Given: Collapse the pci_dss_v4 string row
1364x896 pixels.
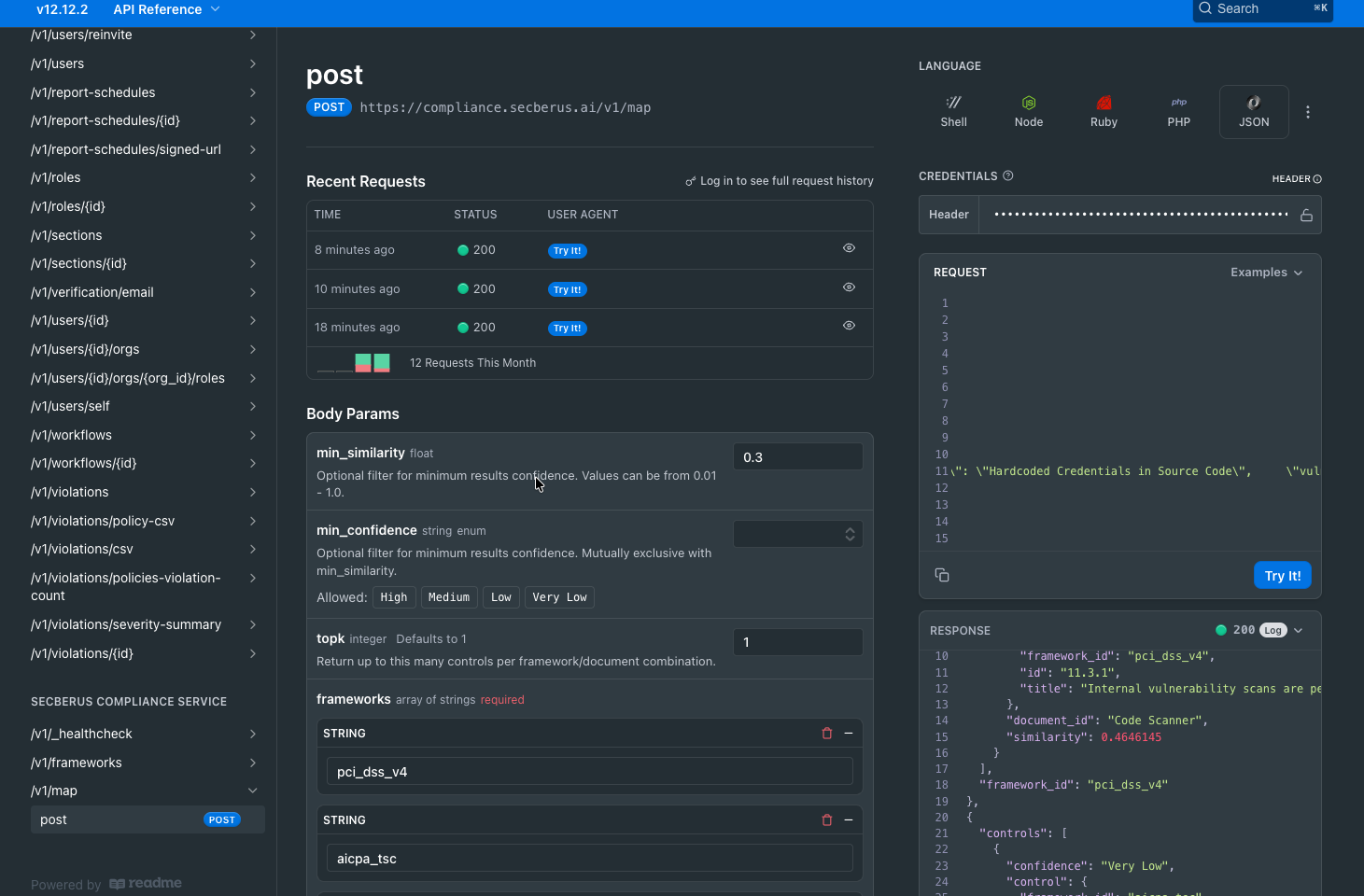Looking at the screenshot, I should (849, 733).
